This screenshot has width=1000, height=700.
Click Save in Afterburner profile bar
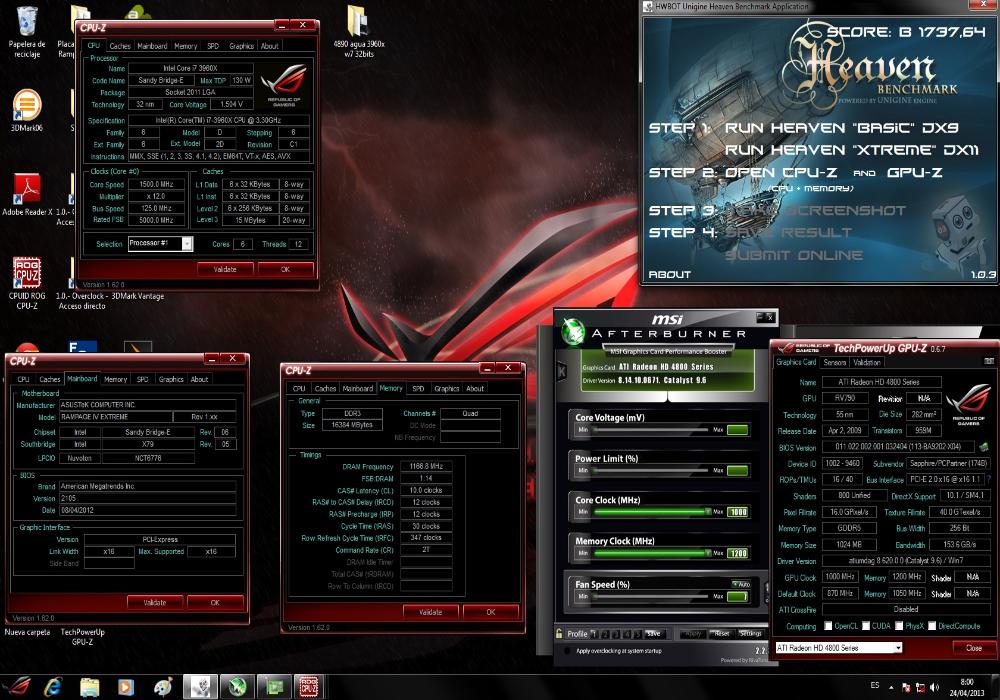click(654, 634)
